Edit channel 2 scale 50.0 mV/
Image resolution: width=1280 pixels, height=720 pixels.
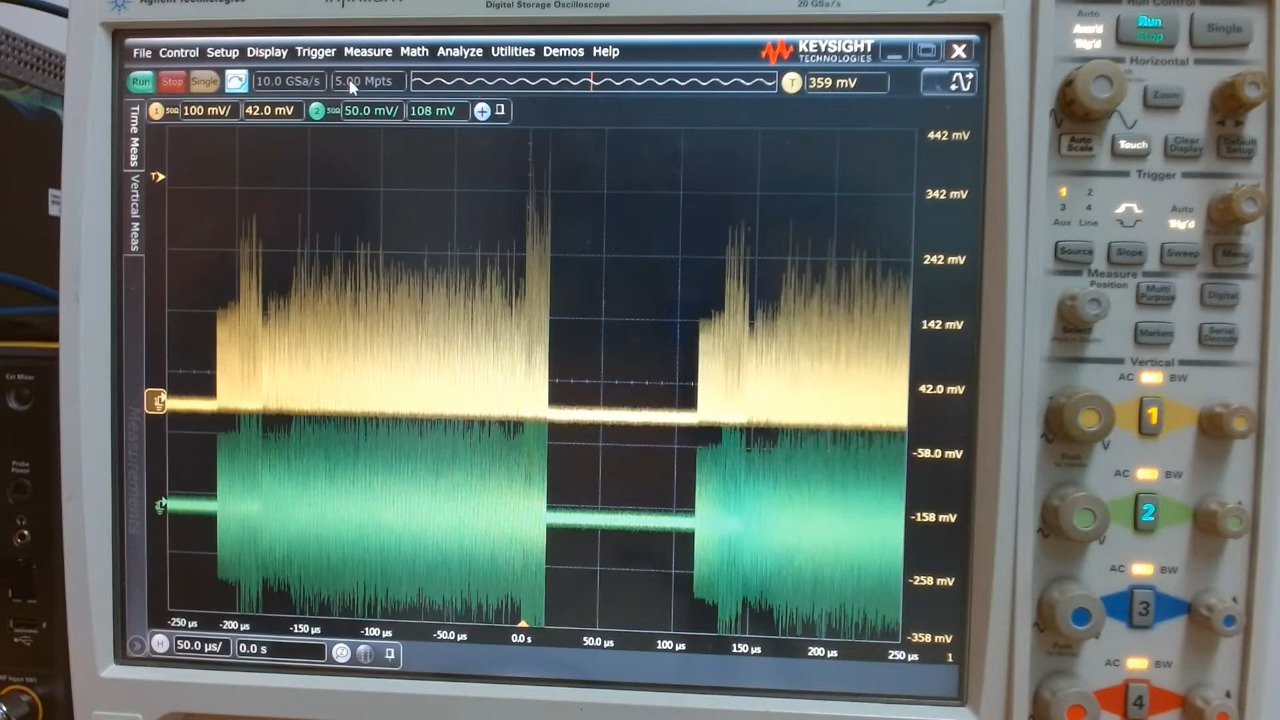(x=371, y=111)
